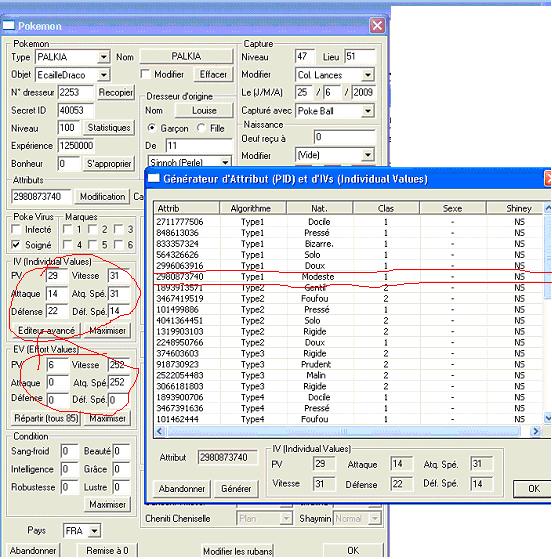Close the Pokemon window
The image size is (552, 559).
click(377, 25)
